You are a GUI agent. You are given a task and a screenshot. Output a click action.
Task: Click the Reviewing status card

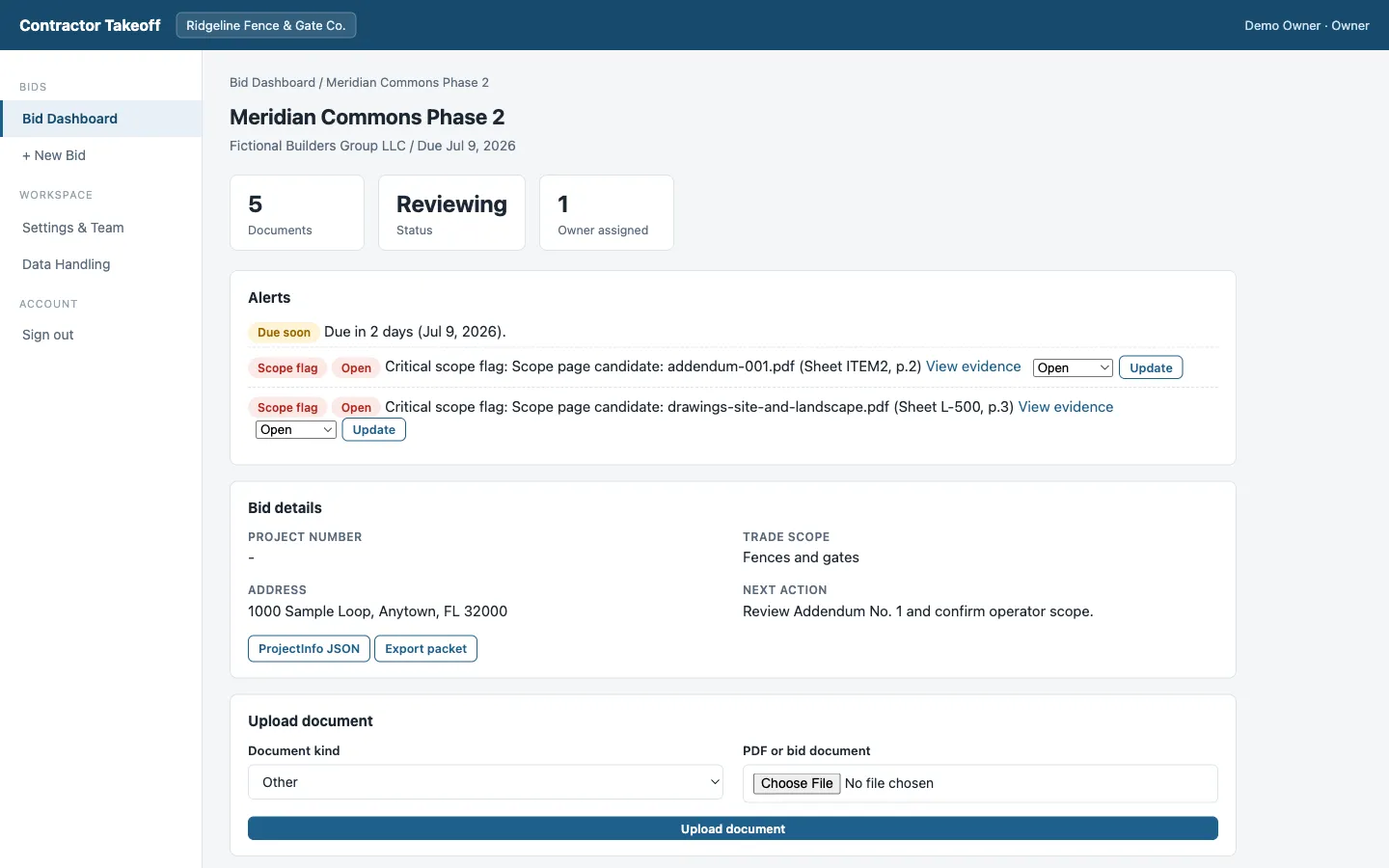pyautogui.click(x=451, y=212)
